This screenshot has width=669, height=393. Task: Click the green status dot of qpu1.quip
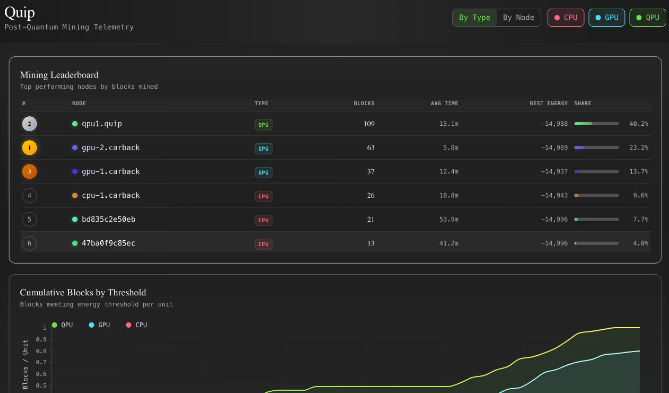coord(75,124)
